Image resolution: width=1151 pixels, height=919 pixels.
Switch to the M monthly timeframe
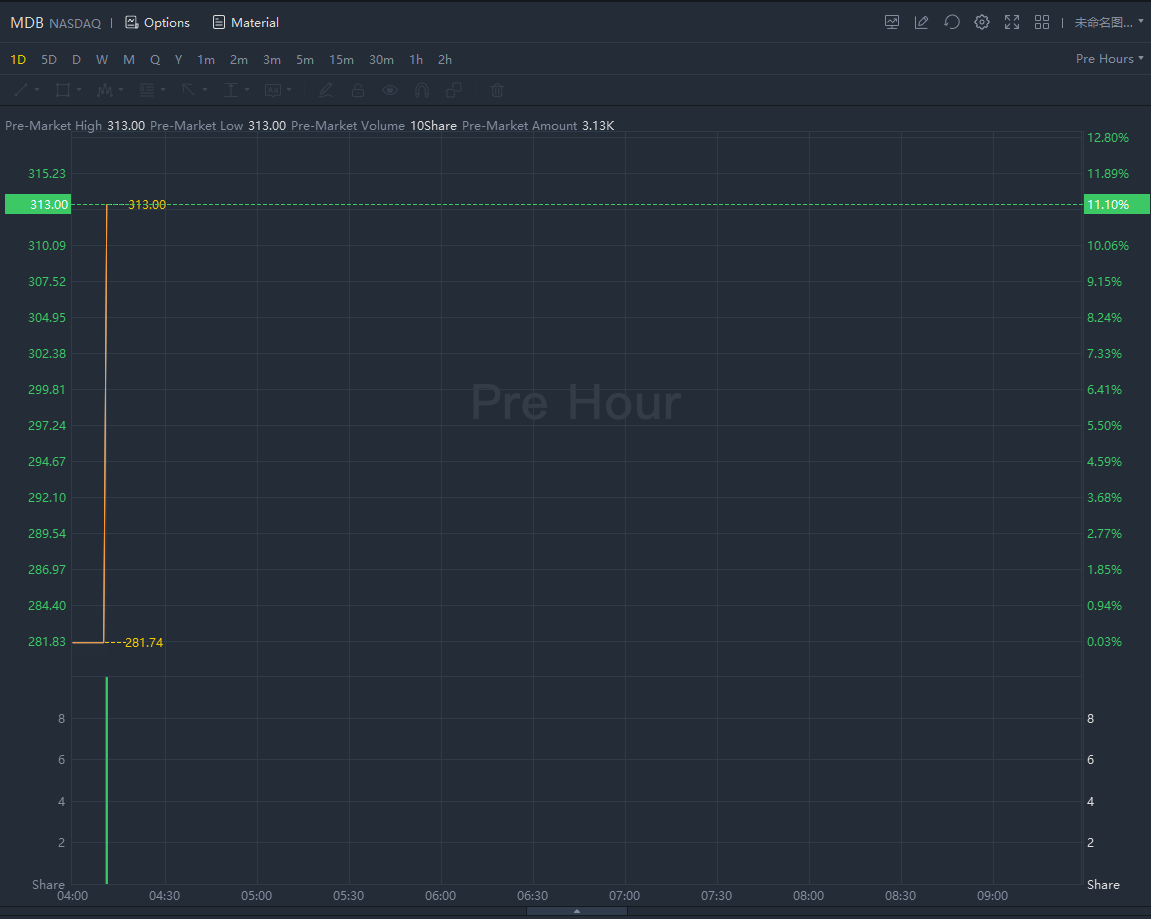[129, 59]
